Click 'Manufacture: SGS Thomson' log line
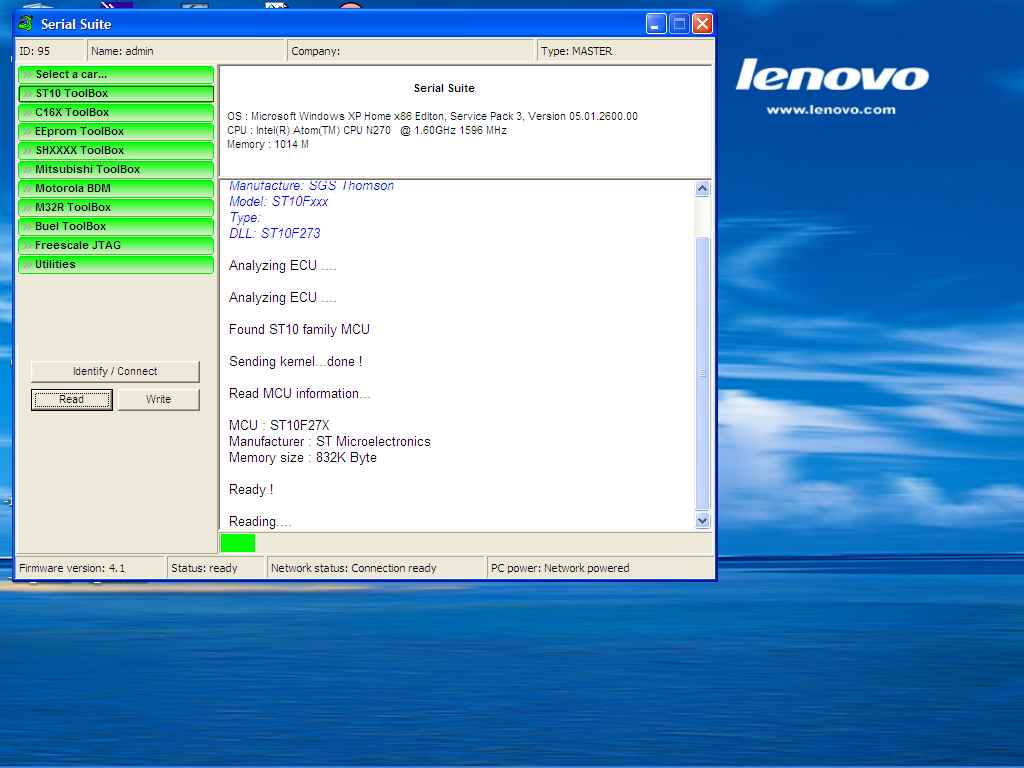Screen dimensions: 1024x768 click(312, 186)
